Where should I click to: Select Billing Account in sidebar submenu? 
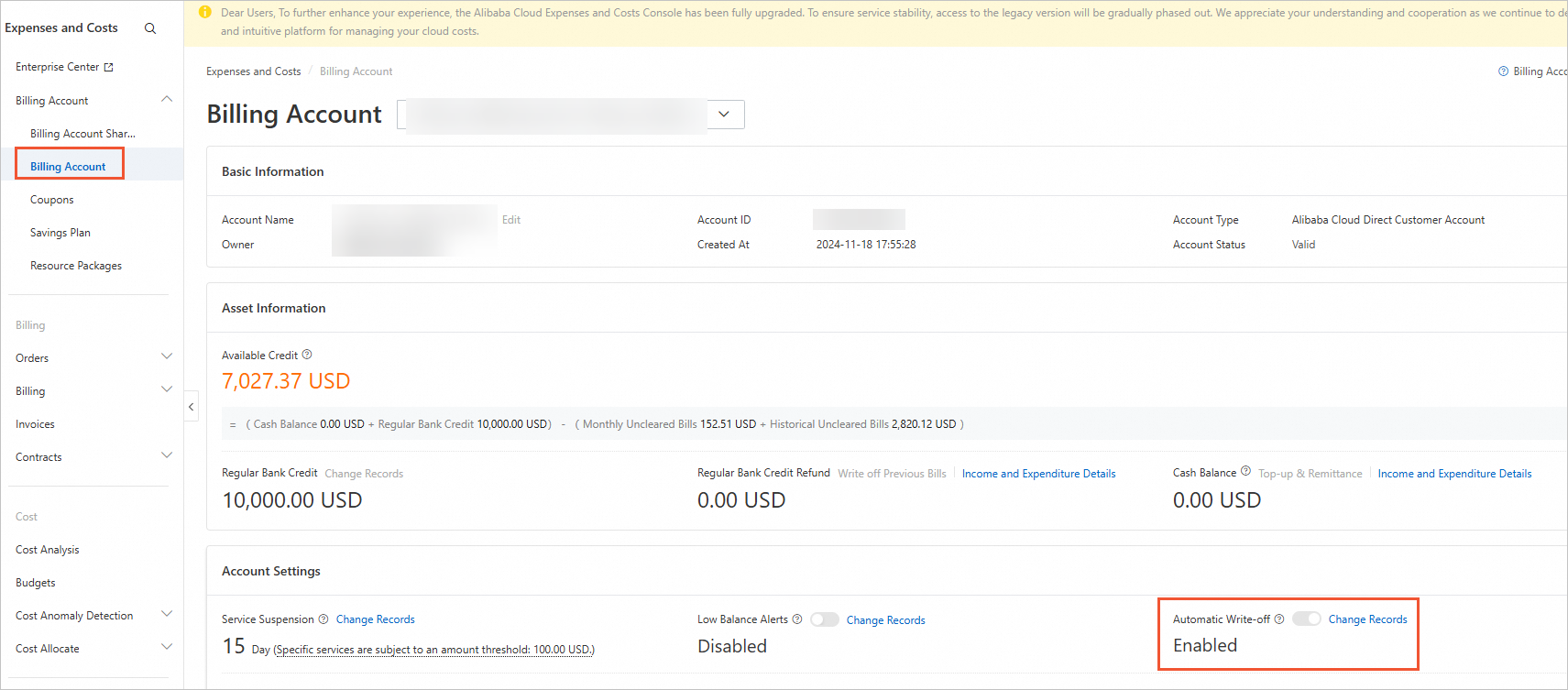68,167
